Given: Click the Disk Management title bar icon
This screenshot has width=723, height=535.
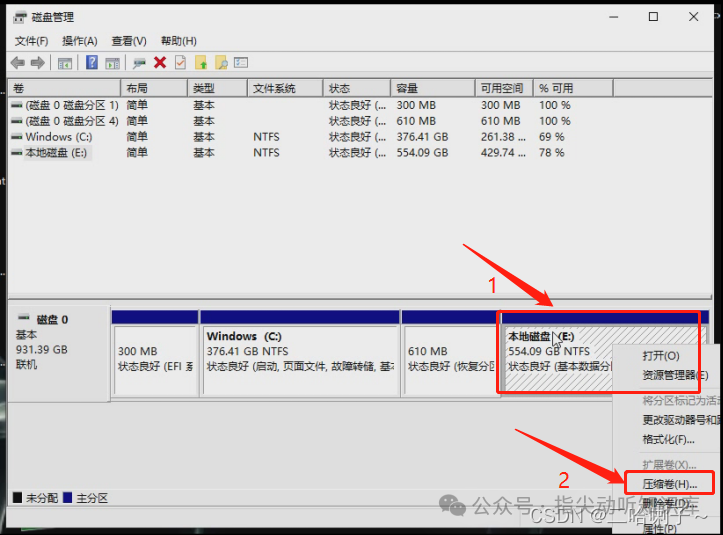Looking at the screenshot, I should click(x=20, y=18).
